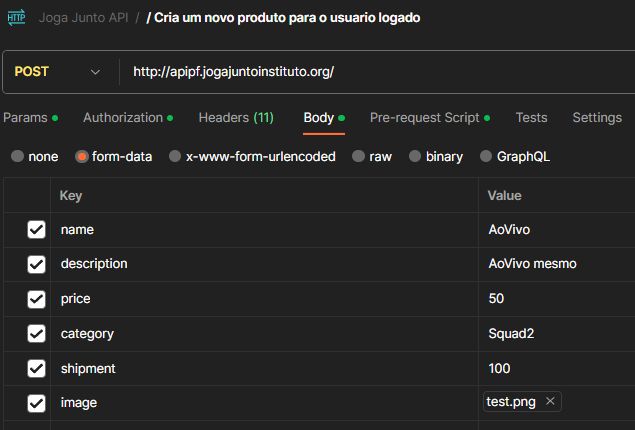Edit the price value 50
This screenshot has width=635, height=430.
pos(557,299)
